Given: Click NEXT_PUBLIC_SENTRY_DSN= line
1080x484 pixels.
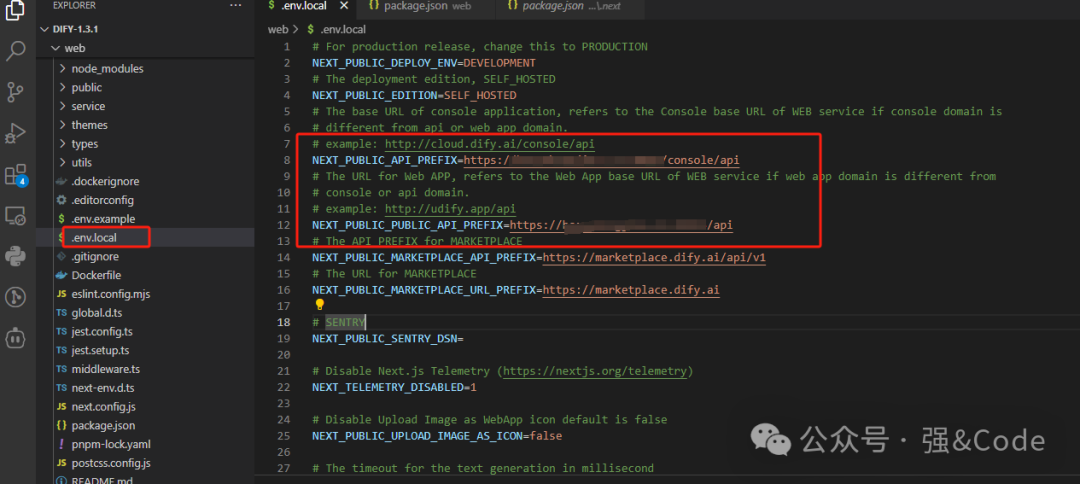Looking at the screenshot, I should point(388,339).
